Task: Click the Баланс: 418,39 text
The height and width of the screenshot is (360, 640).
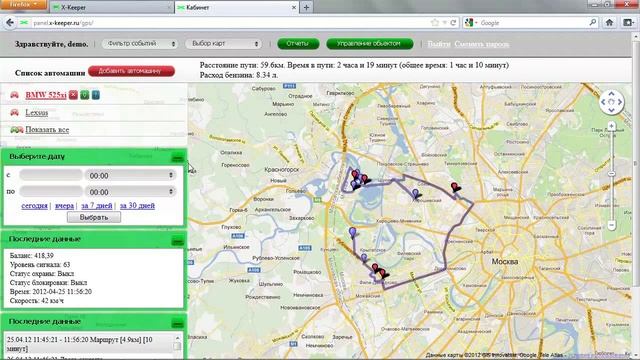Action: (31, 256)
